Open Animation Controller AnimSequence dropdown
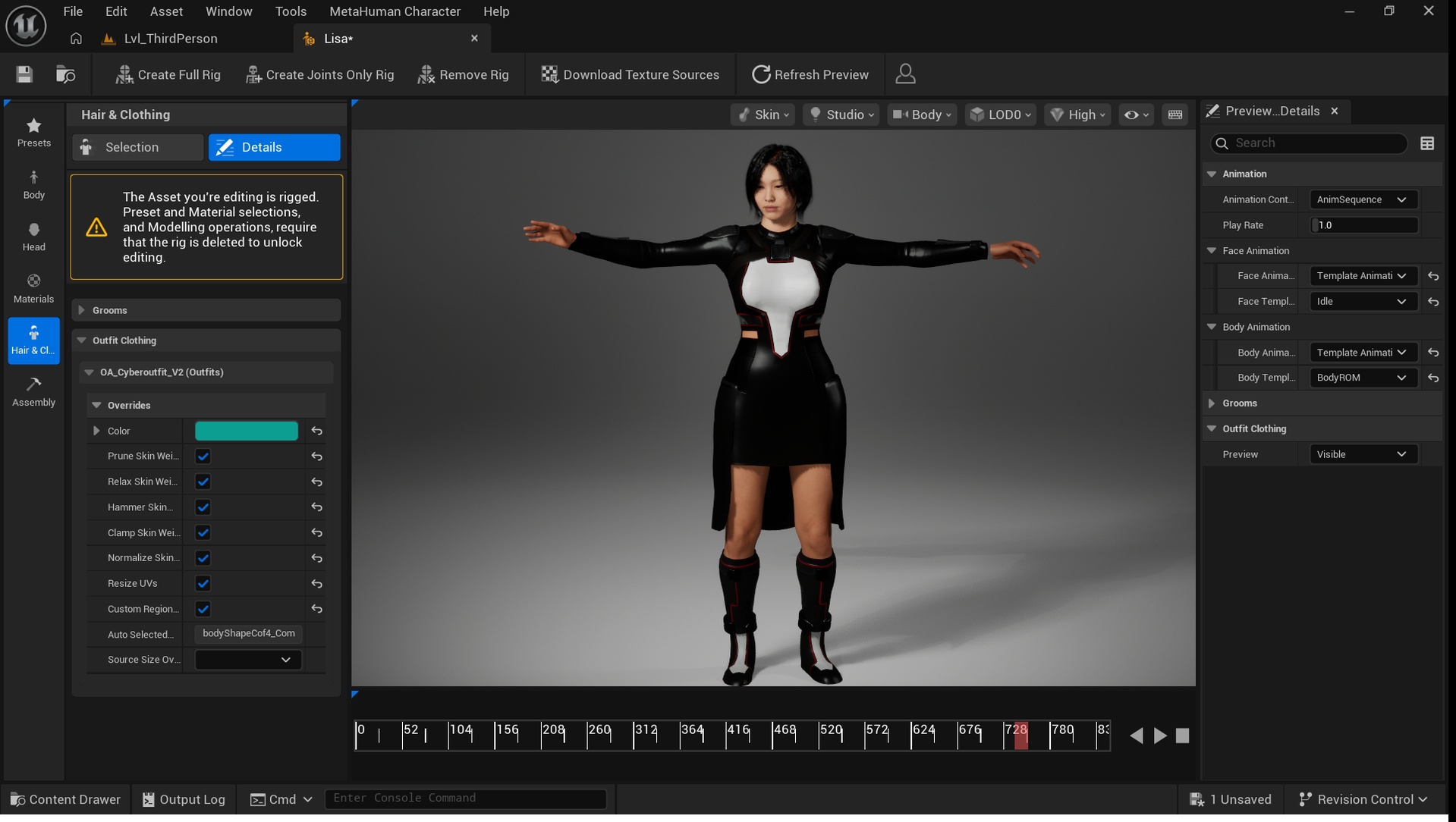Screen dimensions: 1456x822 (x=1363, y=200)
